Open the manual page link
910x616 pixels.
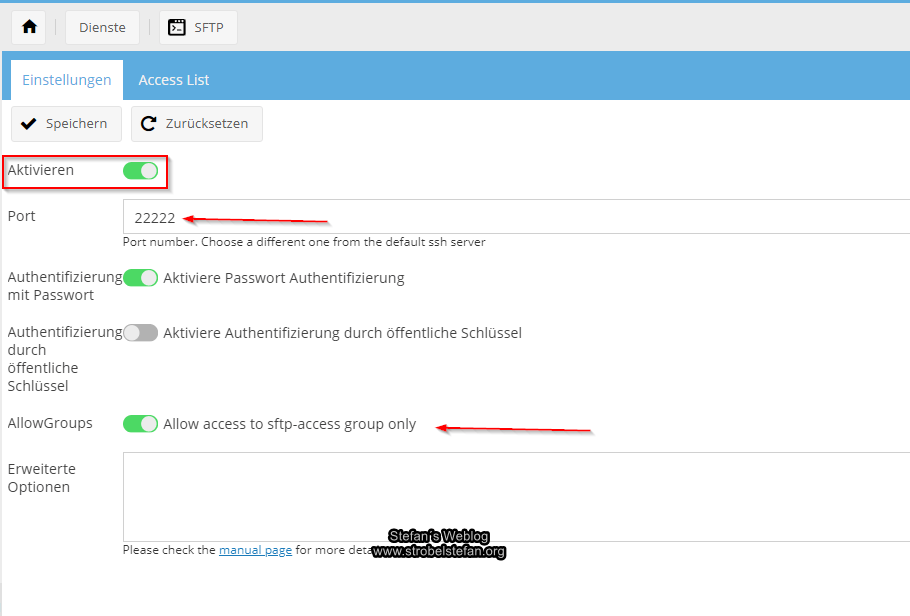(x=255, y=550)
